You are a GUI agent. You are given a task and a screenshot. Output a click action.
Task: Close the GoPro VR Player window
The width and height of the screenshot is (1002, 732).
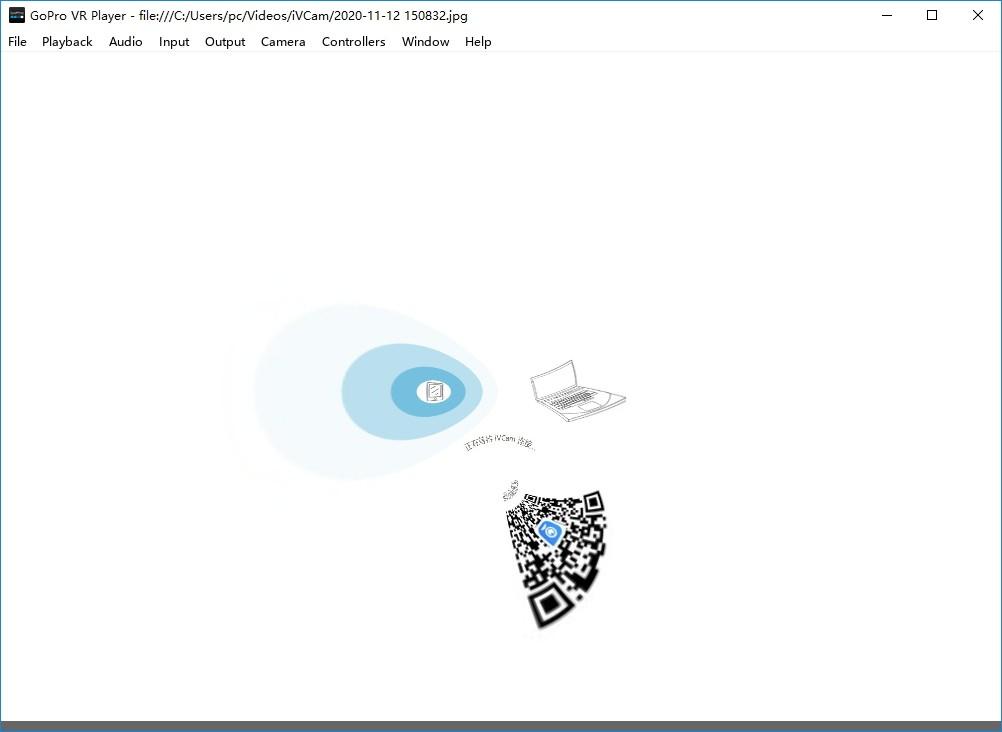978,15
